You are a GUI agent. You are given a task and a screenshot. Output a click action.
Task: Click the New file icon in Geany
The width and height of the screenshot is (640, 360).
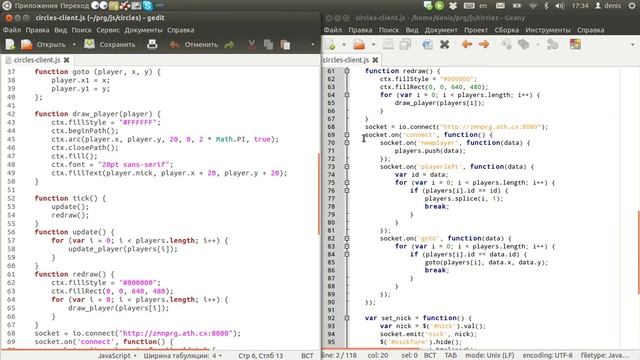point(330,44)
